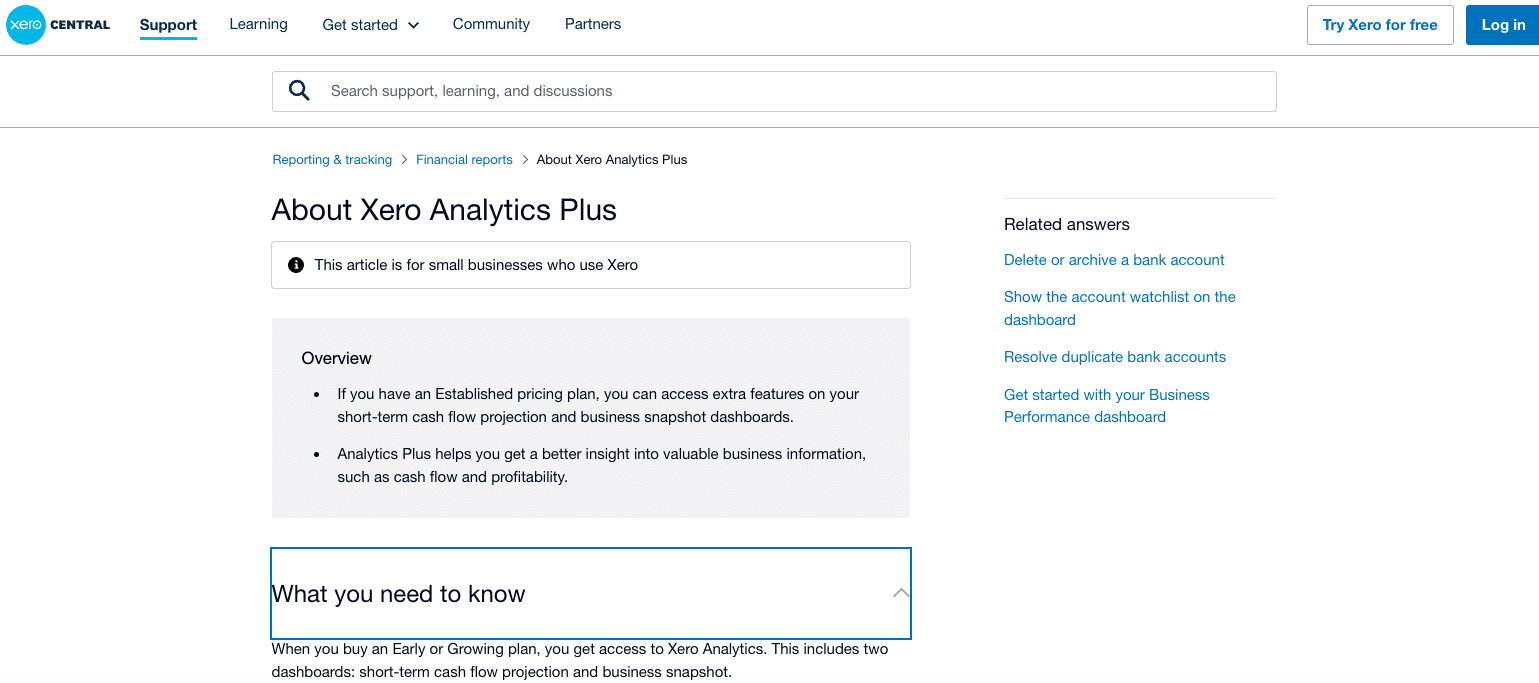Viewport: 1539px width, 683px height.
Task: Open Financial reports breadcrumb link
Action: click(464, 160)
